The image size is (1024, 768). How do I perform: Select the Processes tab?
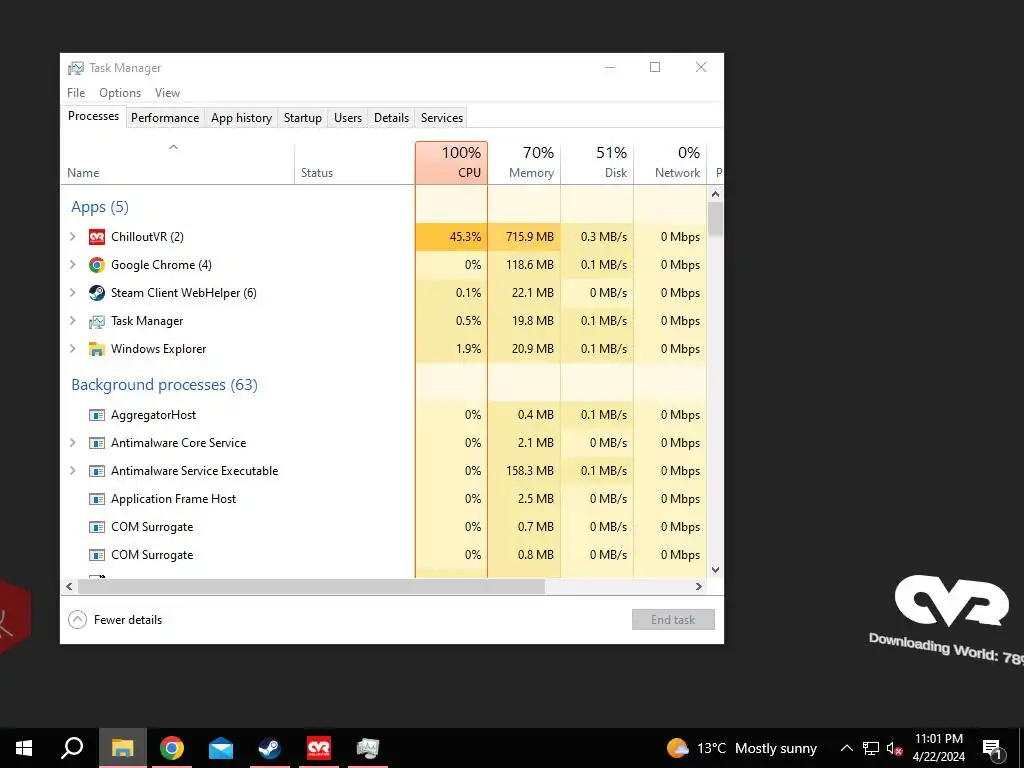click(x=93, y=116)
